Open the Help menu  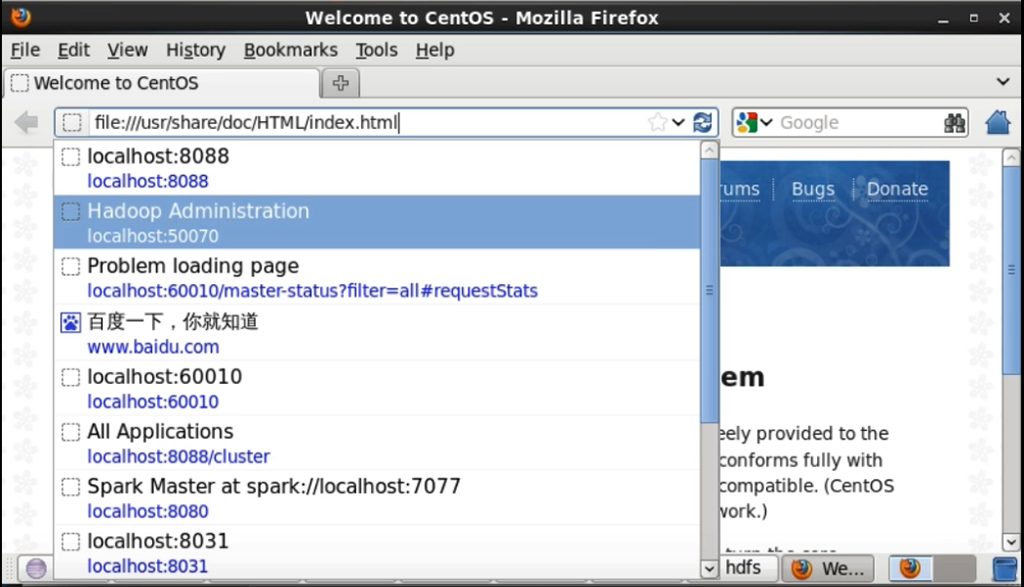click(435, 50)
